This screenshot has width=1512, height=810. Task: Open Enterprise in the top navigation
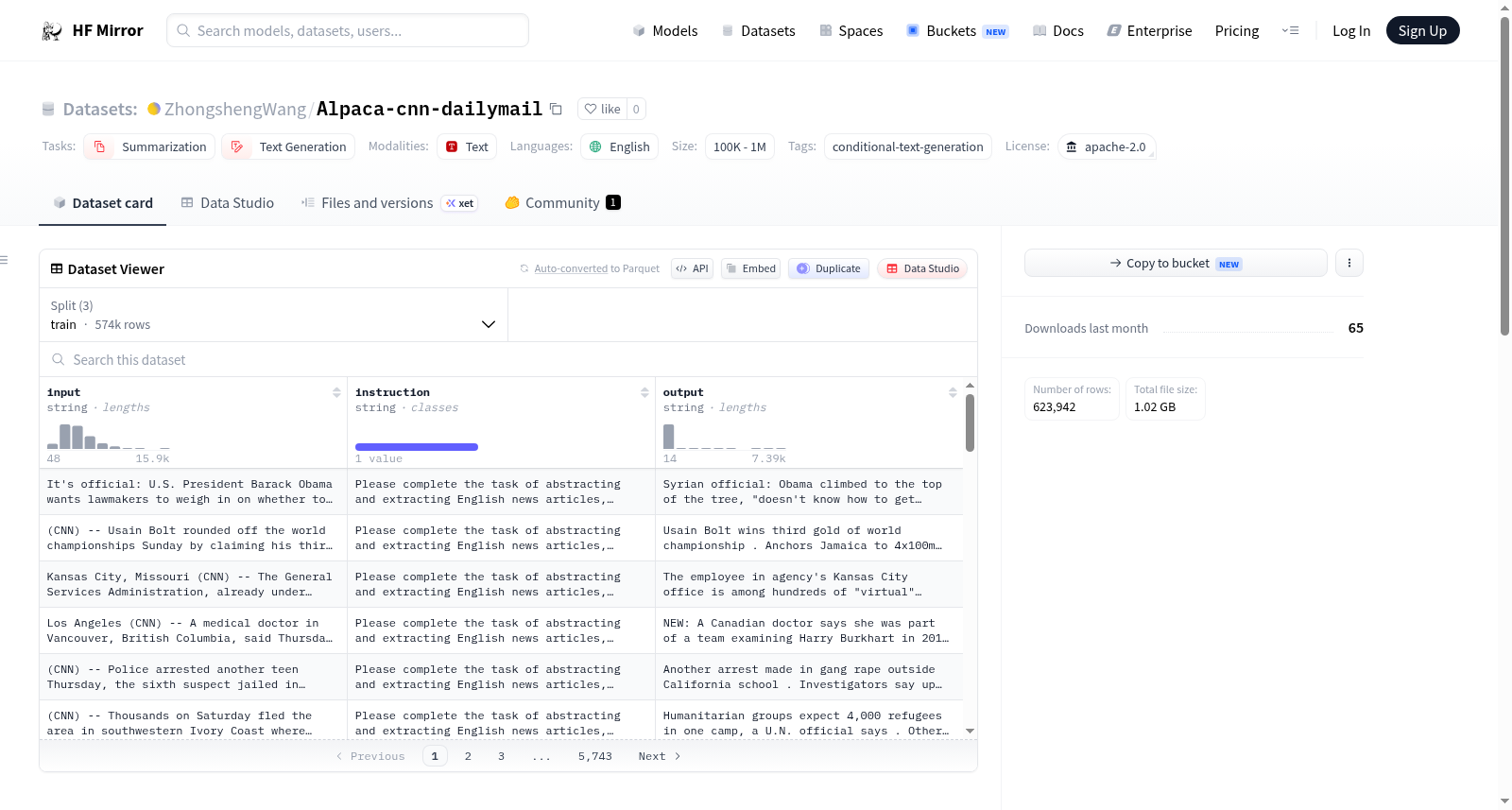click(1150, 31)
